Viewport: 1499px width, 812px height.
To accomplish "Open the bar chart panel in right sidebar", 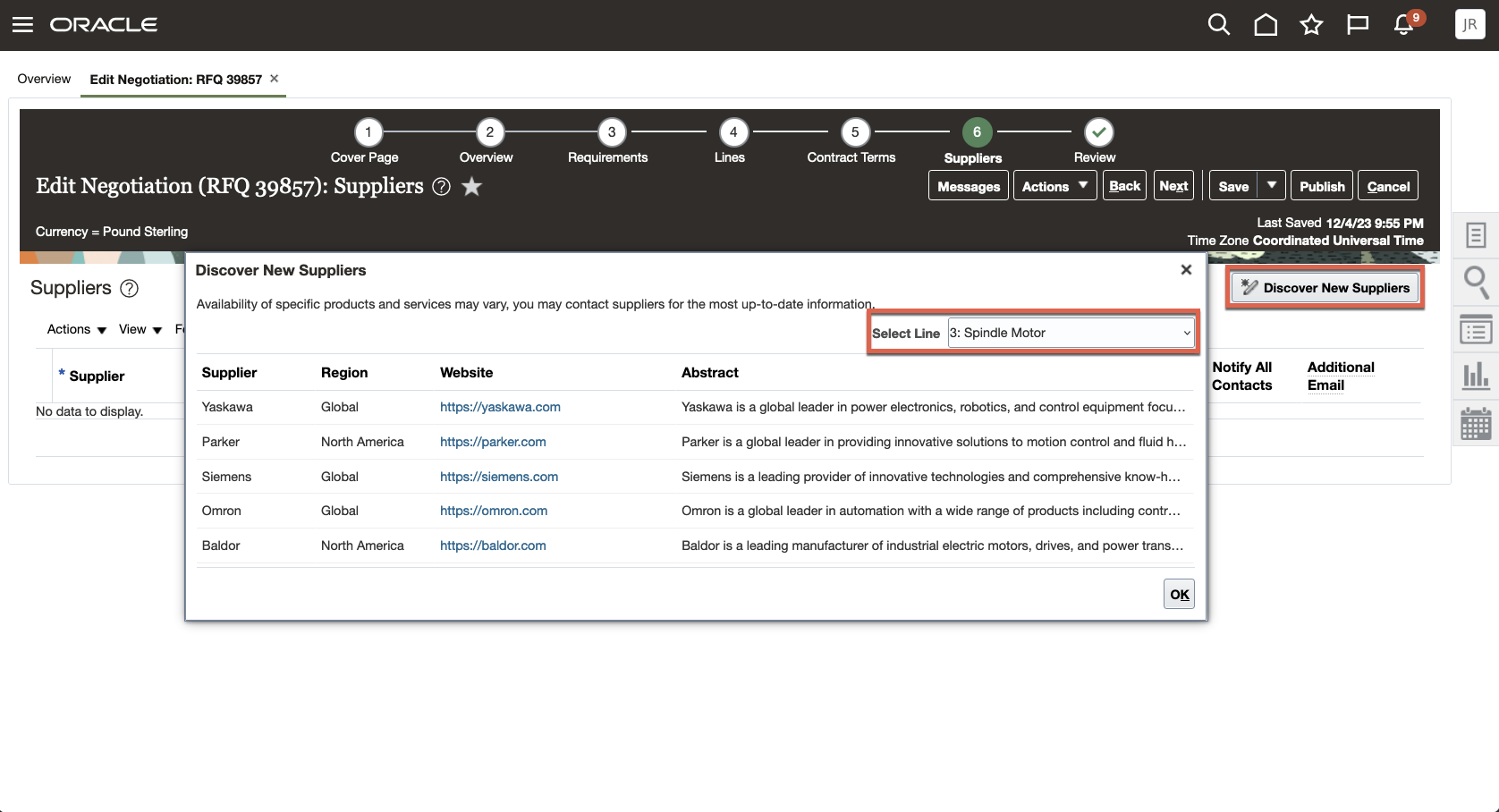I will (1476, 376).
